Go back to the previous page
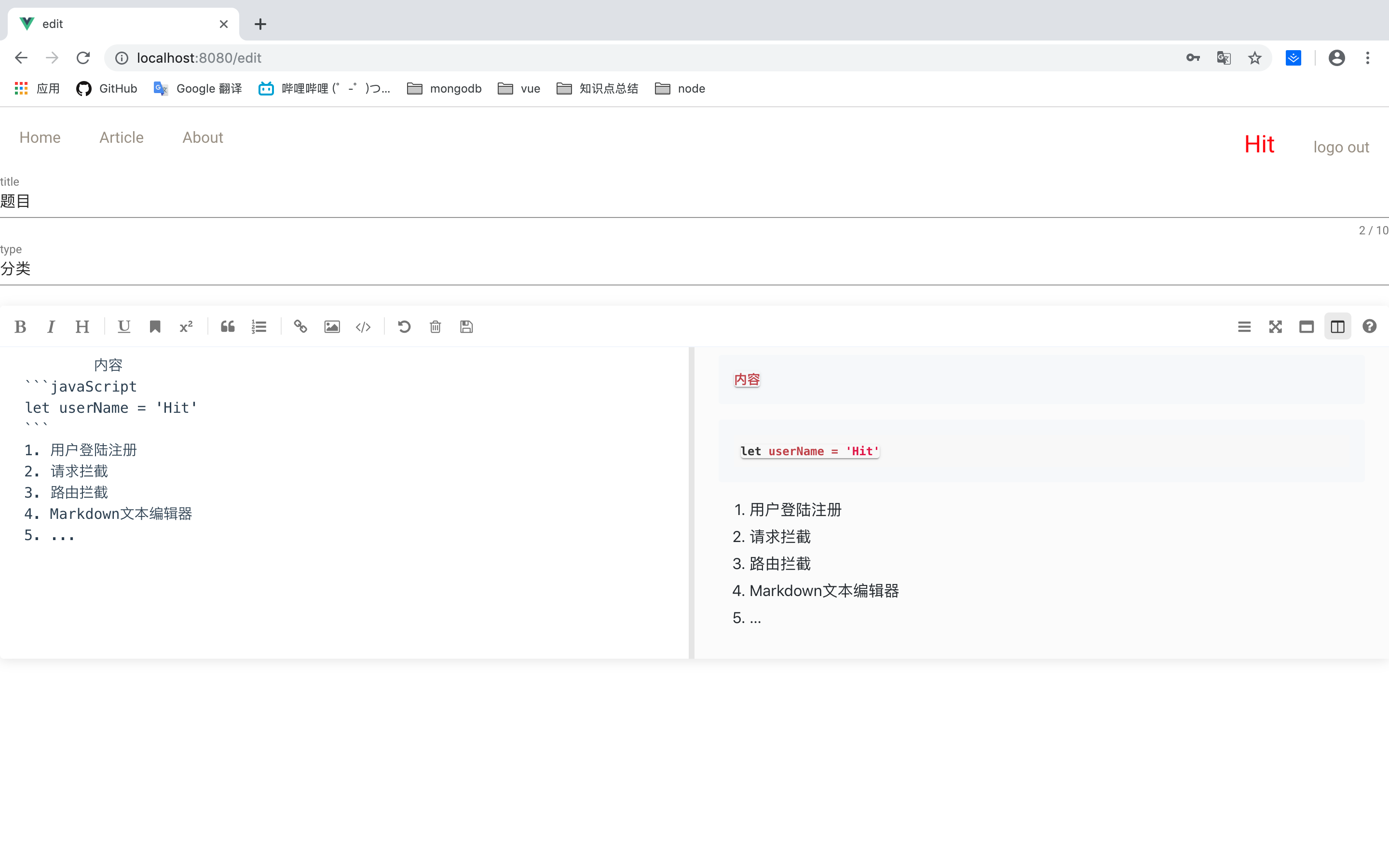Screen dimensions: 1389x868 point(21,58)
